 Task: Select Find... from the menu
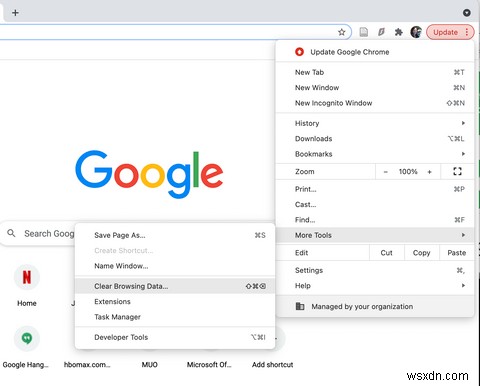pyautogui.click(x=375, y=220)
